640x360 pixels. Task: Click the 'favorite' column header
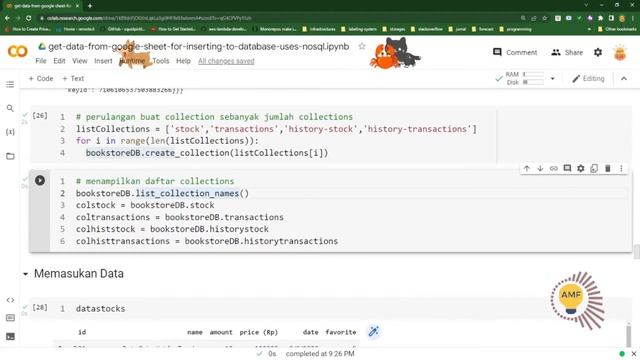(341, 332)
